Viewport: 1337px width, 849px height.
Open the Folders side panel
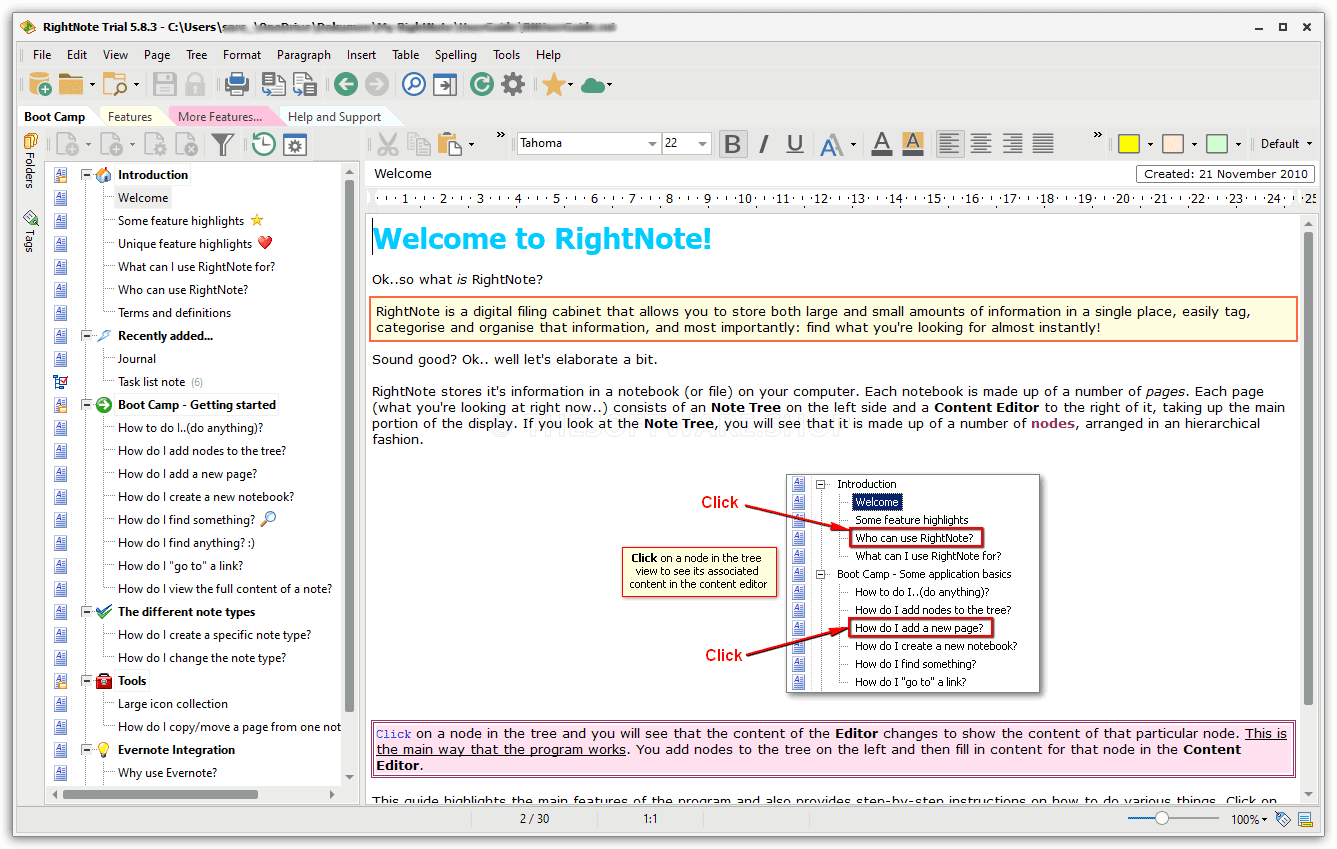[x=30, y=160]
